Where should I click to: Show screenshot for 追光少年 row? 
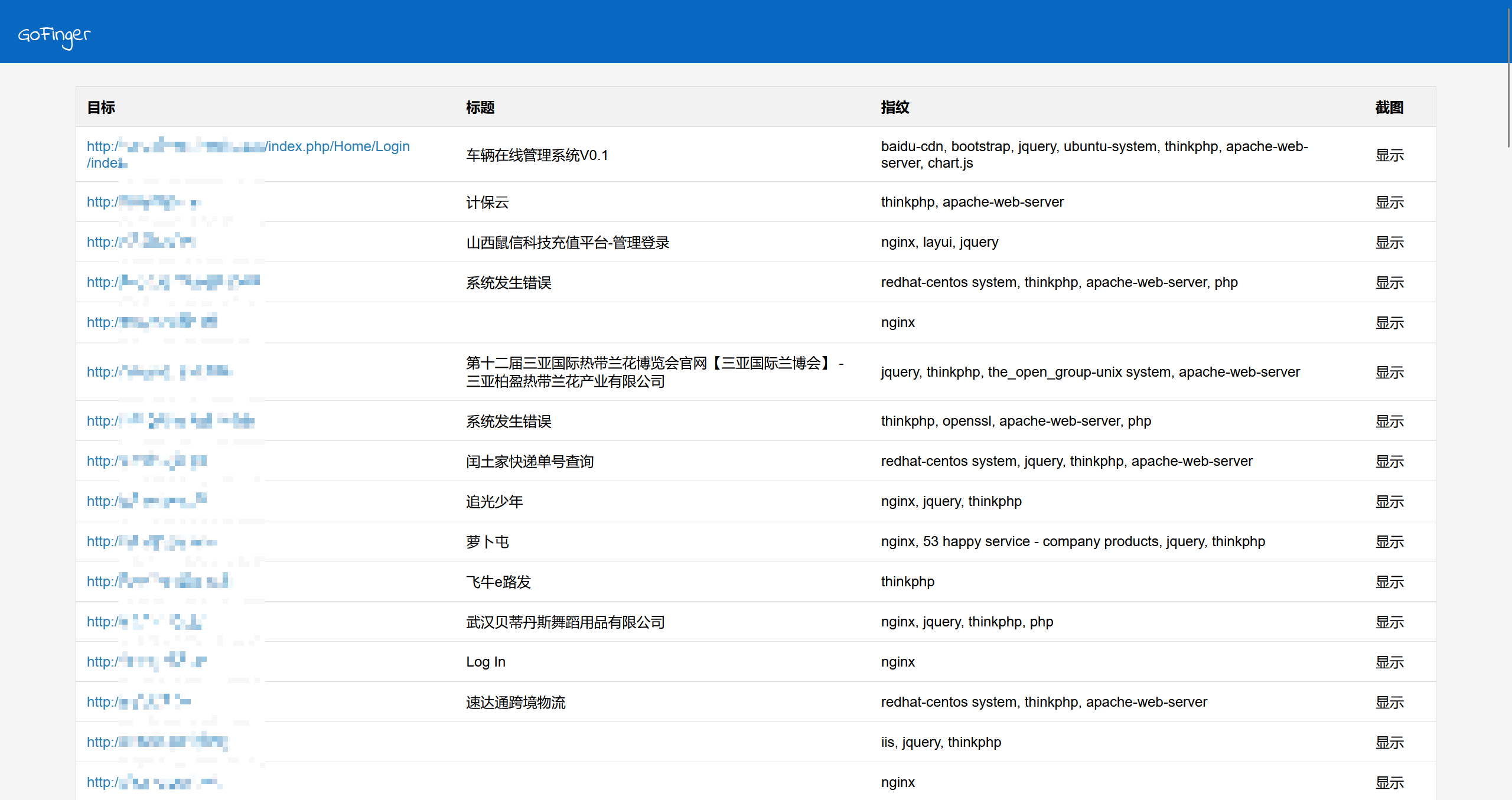coord(1389,502)
